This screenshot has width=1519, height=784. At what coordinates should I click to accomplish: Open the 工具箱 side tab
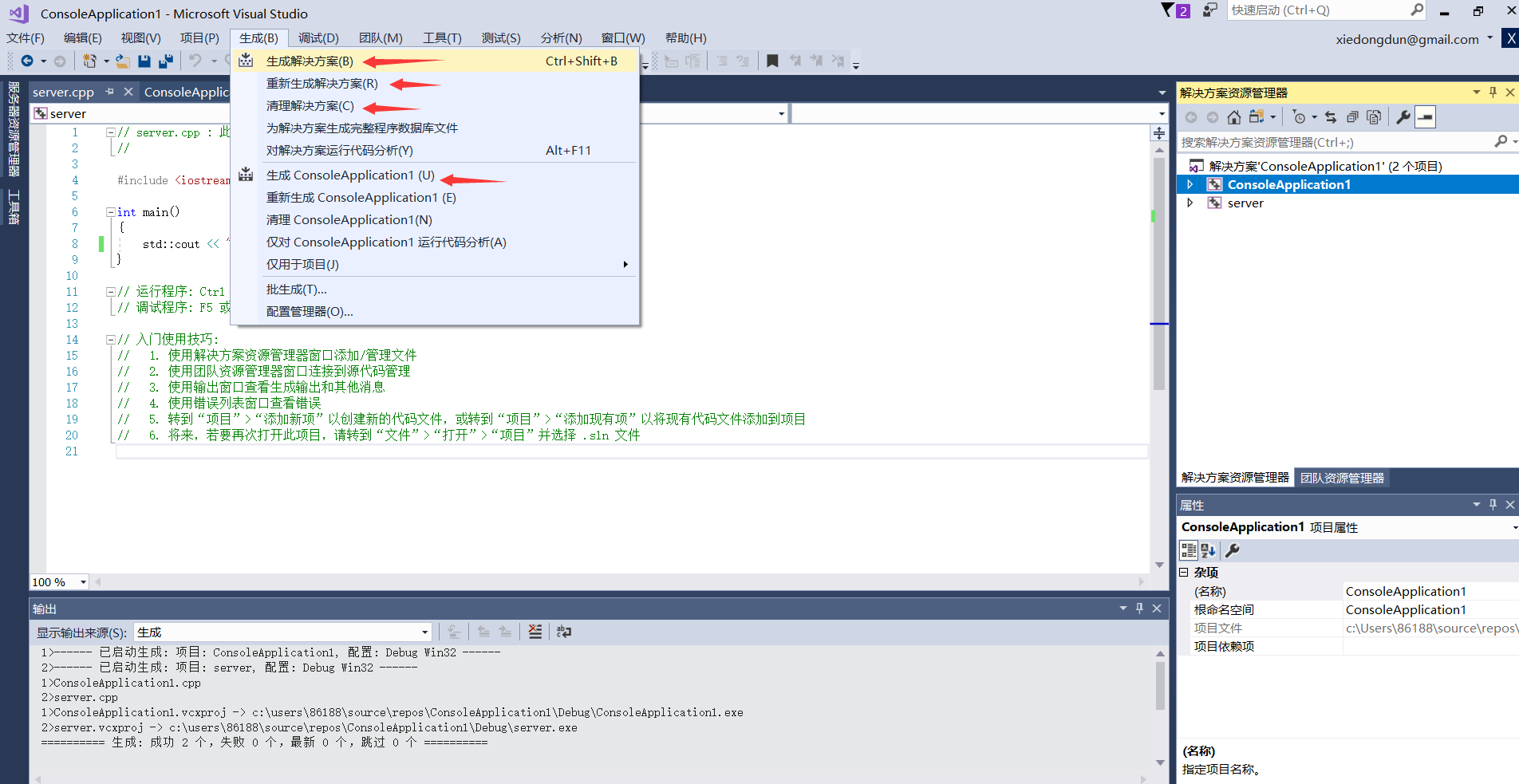click(x=14, y=207)
